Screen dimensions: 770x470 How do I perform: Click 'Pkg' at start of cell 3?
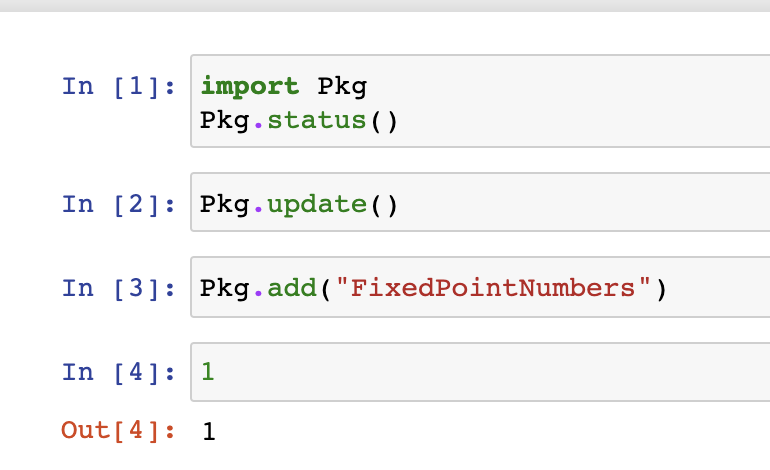(224, 289)
